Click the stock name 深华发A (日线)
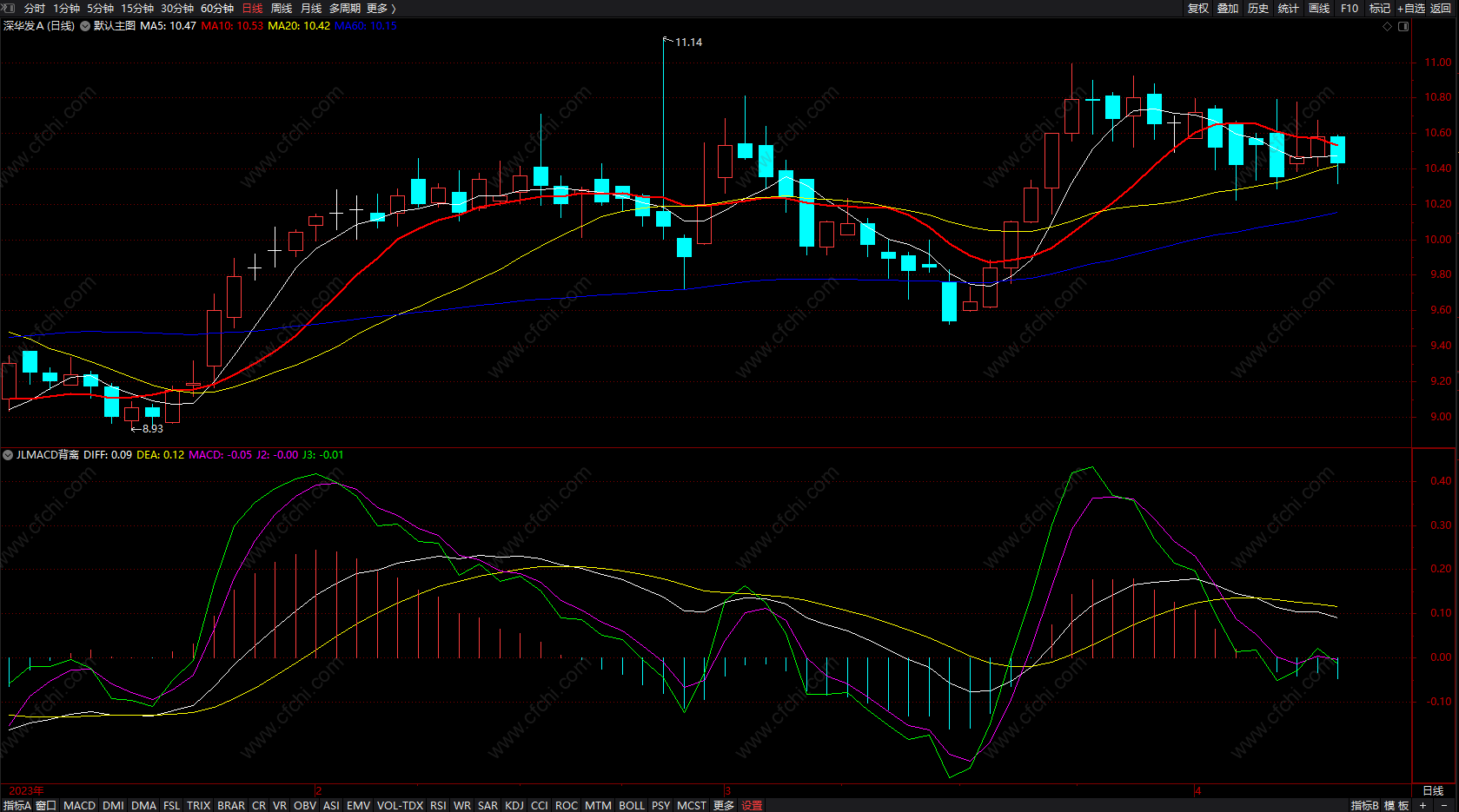 pos(39,26)
